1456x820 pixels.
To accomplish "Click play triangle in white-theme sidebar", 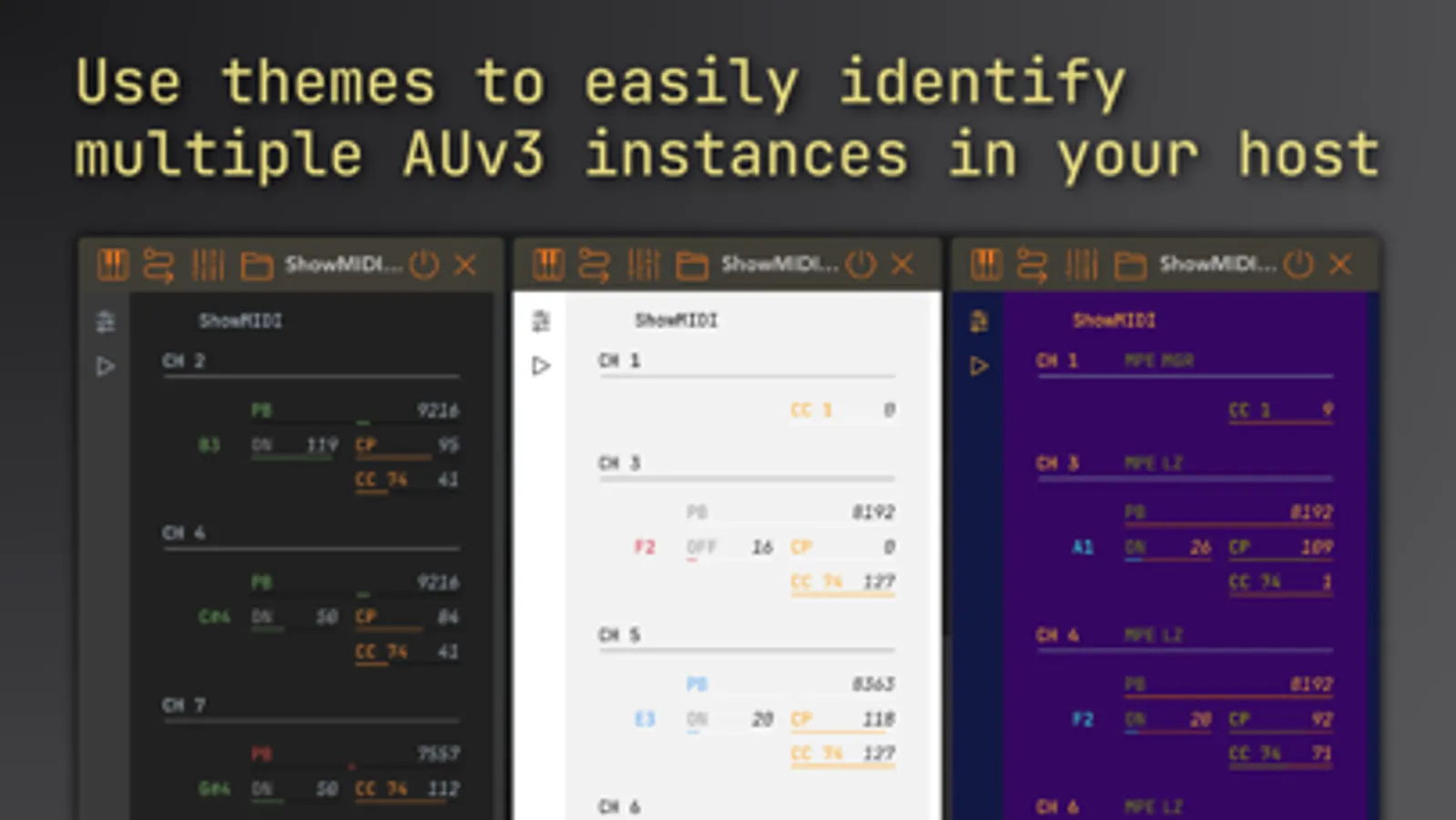I will 541,366.
